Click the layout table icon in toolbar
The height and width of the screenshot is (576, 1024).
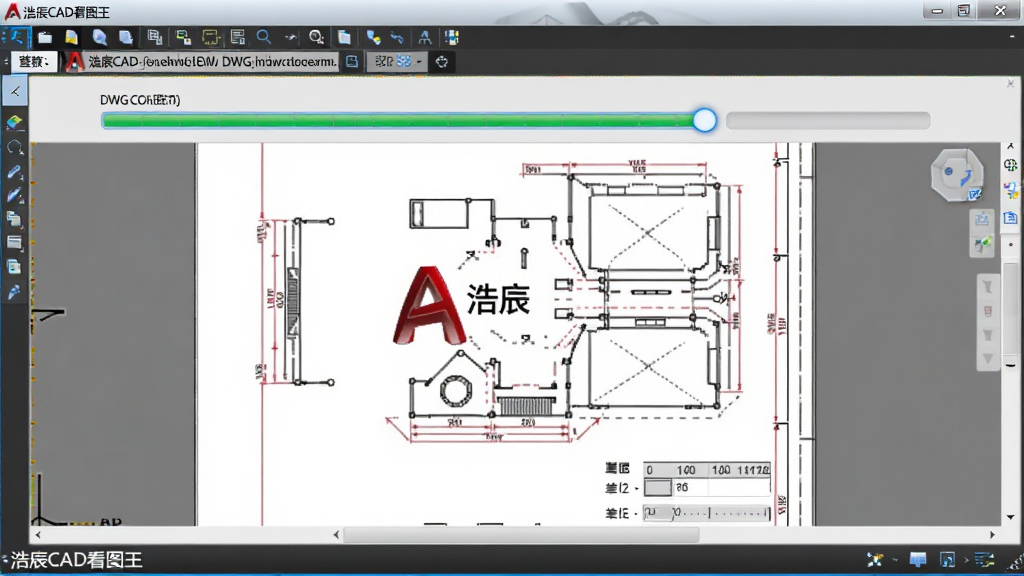155,38
